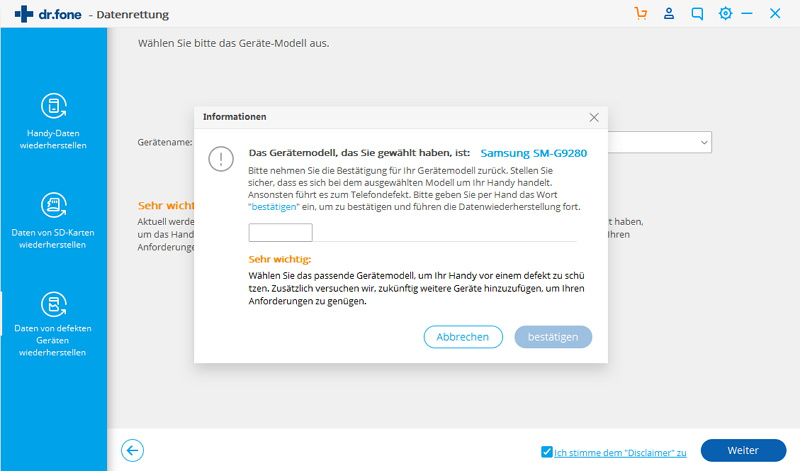Screen dimensions: 800x471
Task: Toggle the Disclaimer agreement checkbox
Action: pos(546,452)
